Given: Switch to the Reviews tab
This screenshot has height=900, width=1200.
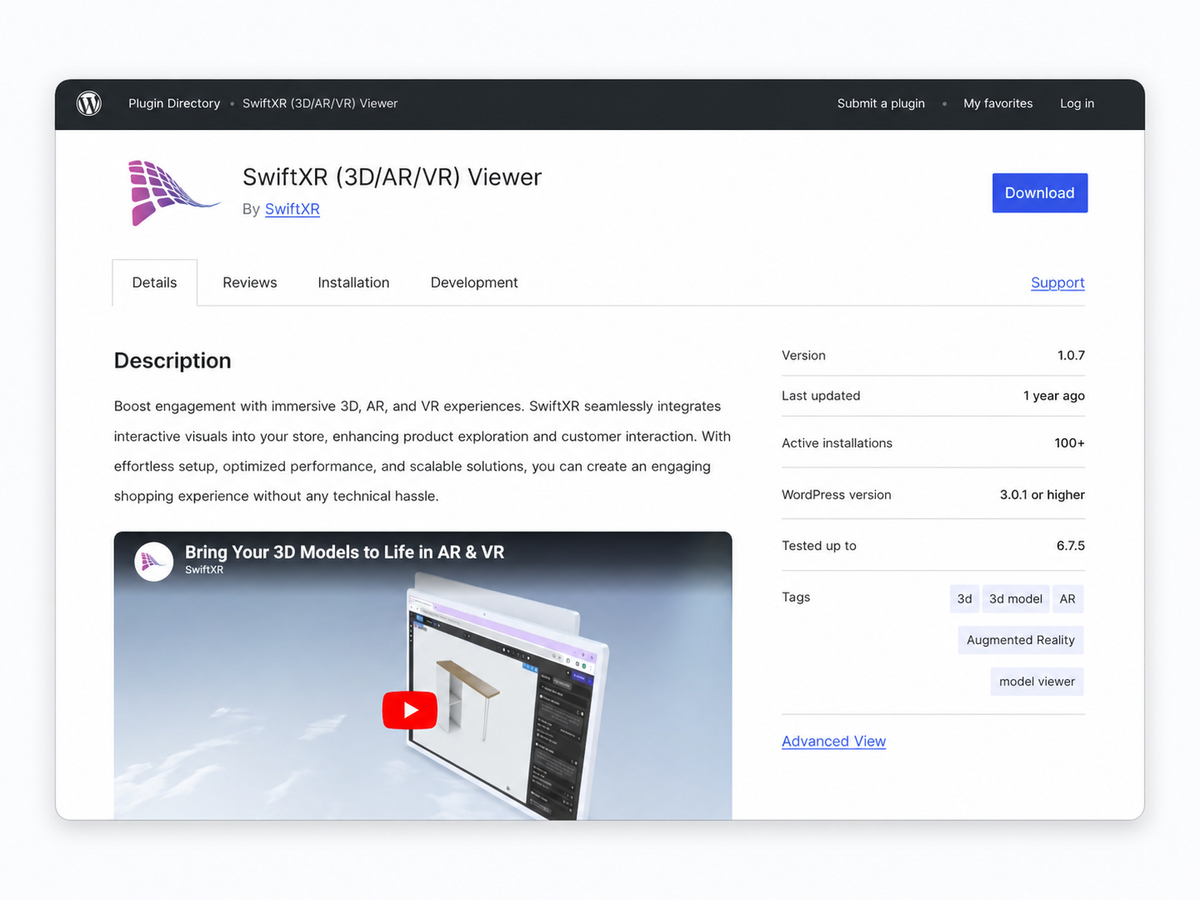Looking at the screenshot, I should click(x=250, y=282).
